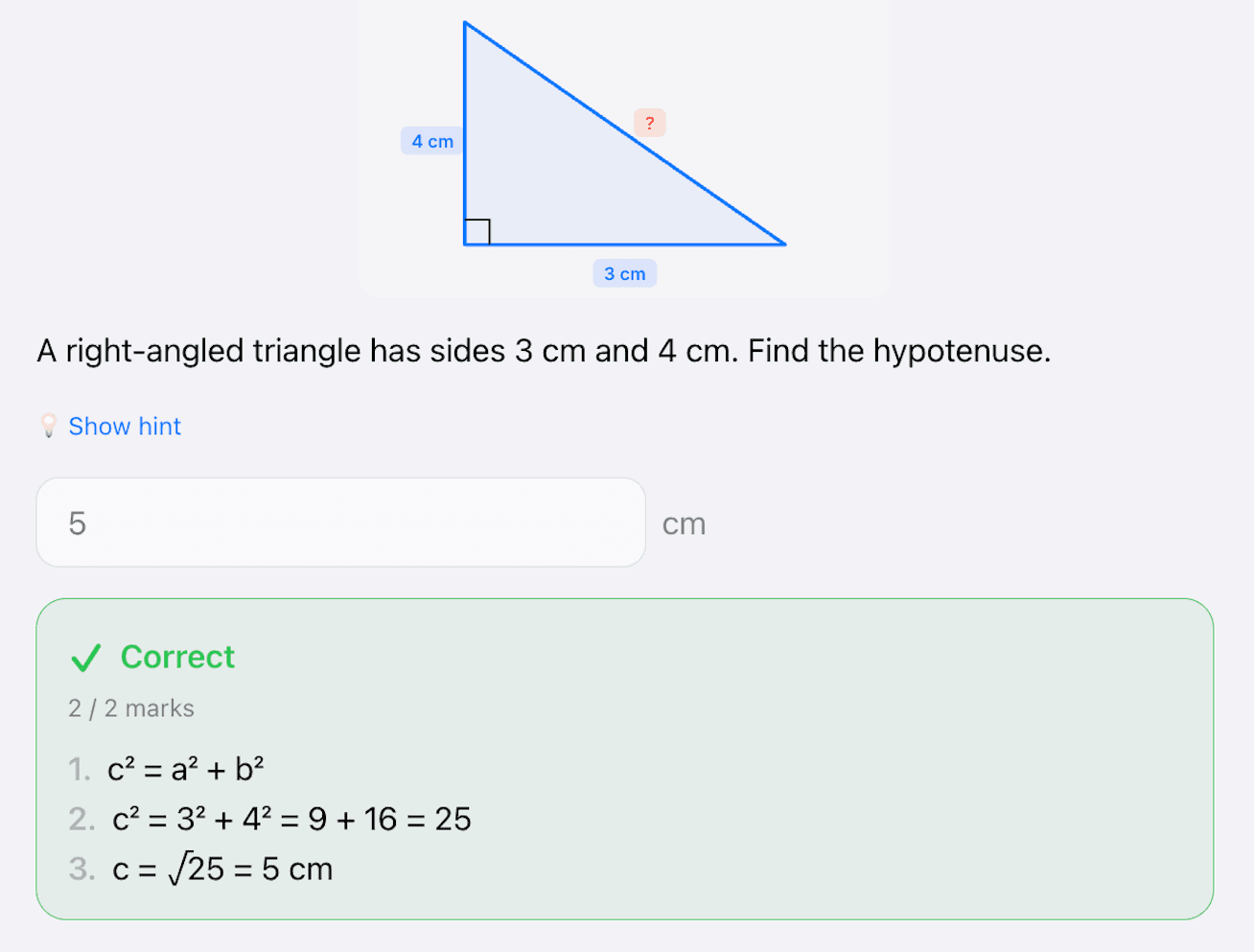Expand the worked solution steps list
The image size is (1254, 952).
pyautogui.click(x=288, y=818)
